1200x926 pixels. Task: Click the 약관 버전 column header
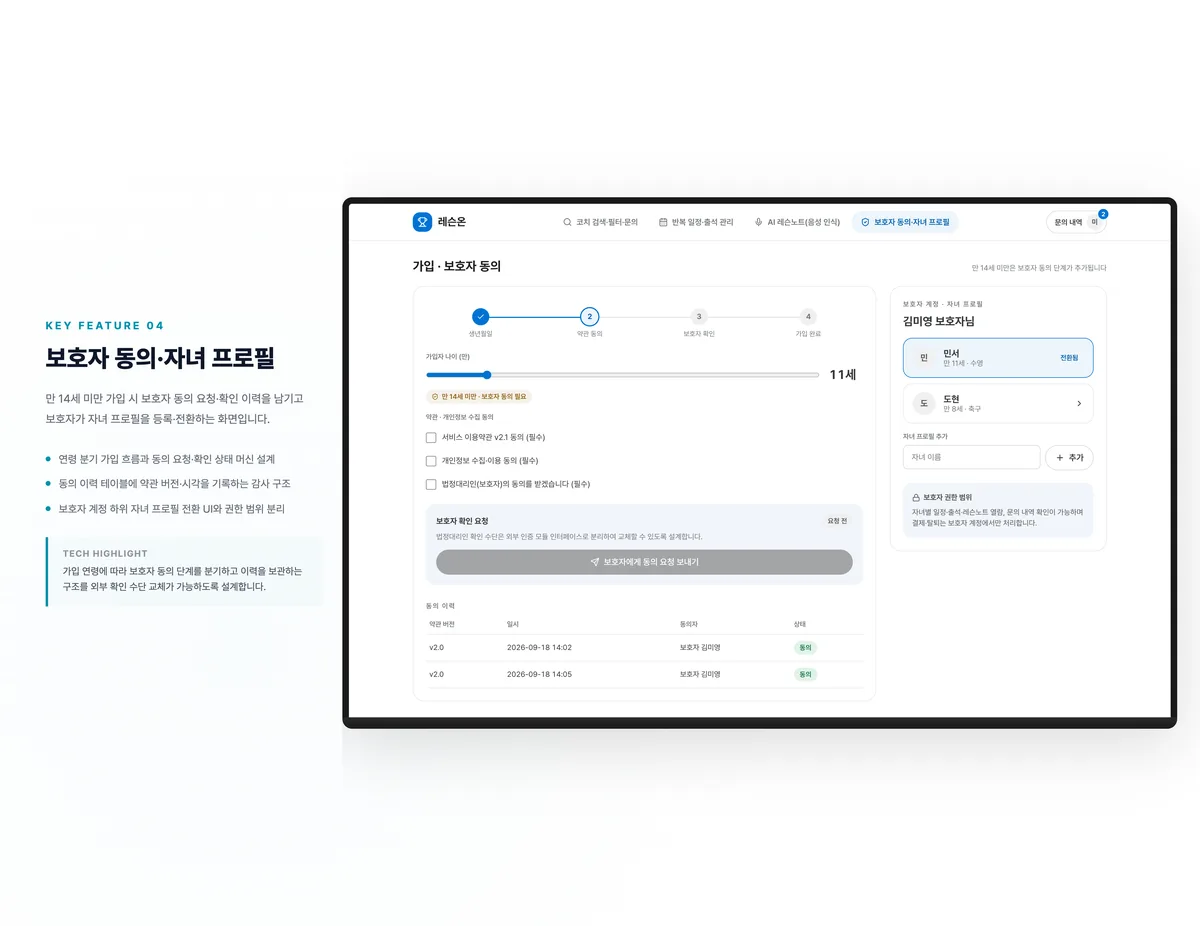442,624
